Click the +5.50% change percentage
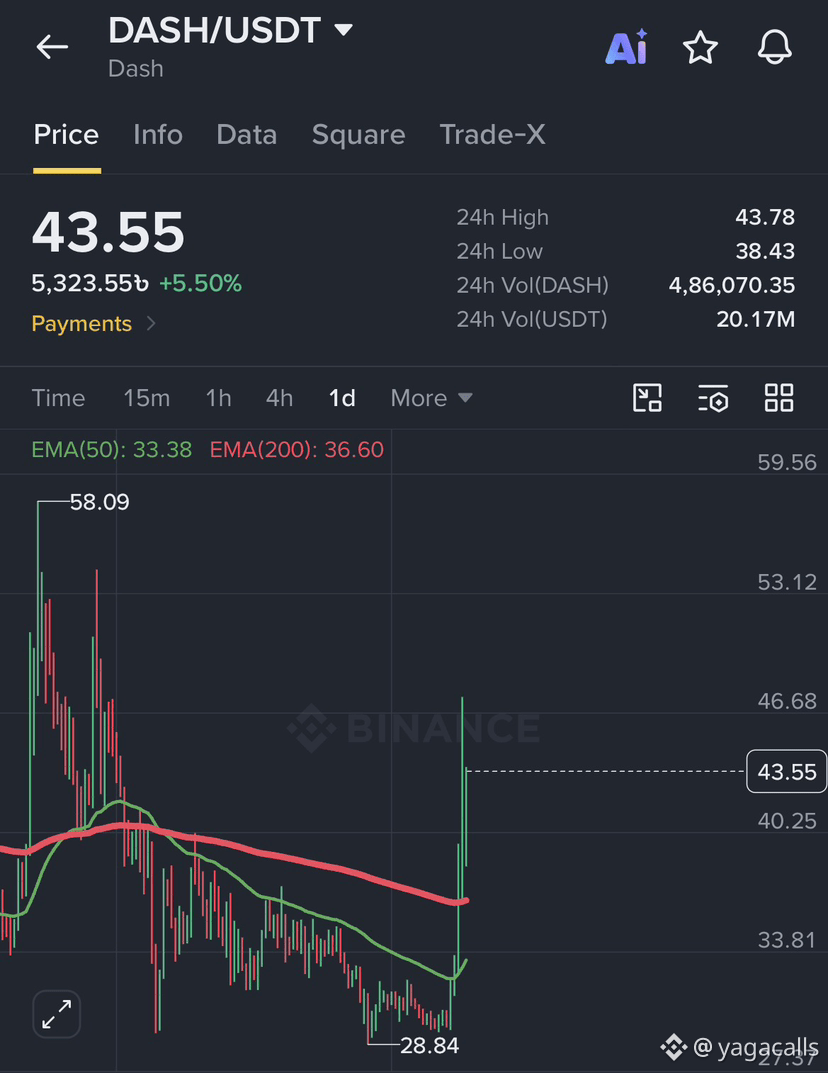Screen dimensions: 828x1073 pos(200,283)
